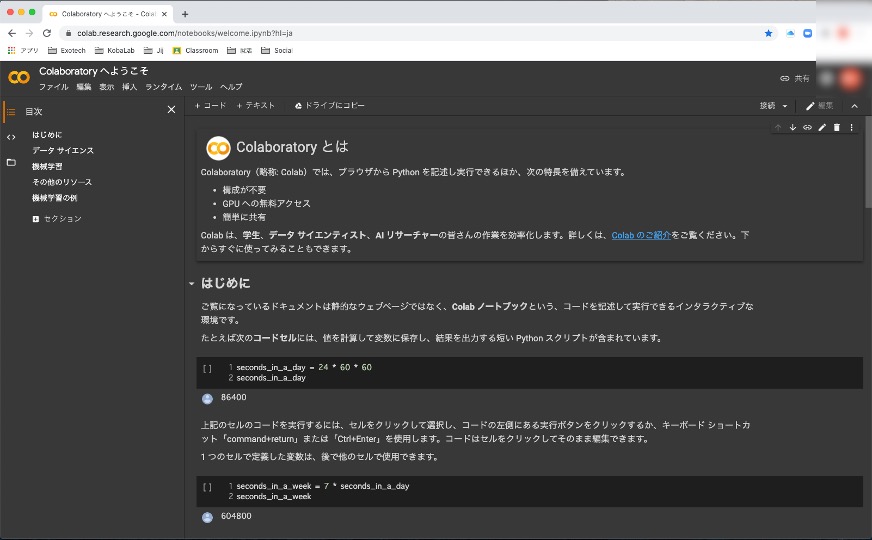This screenshot has height=540, width=872.
Task: Open the files folder sidebar icon
Action: 11,162
